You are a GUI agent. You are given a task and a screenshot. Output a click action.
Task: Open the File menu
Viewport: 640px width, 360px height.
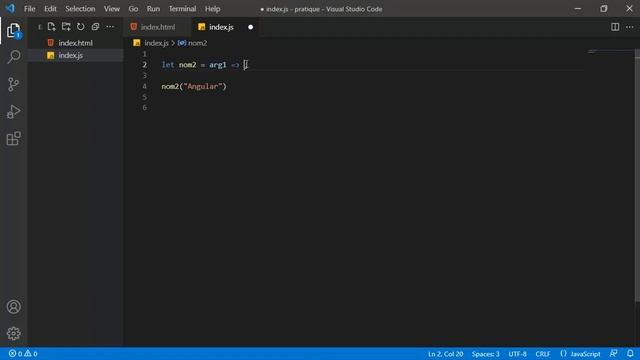(x=29, y=9)
